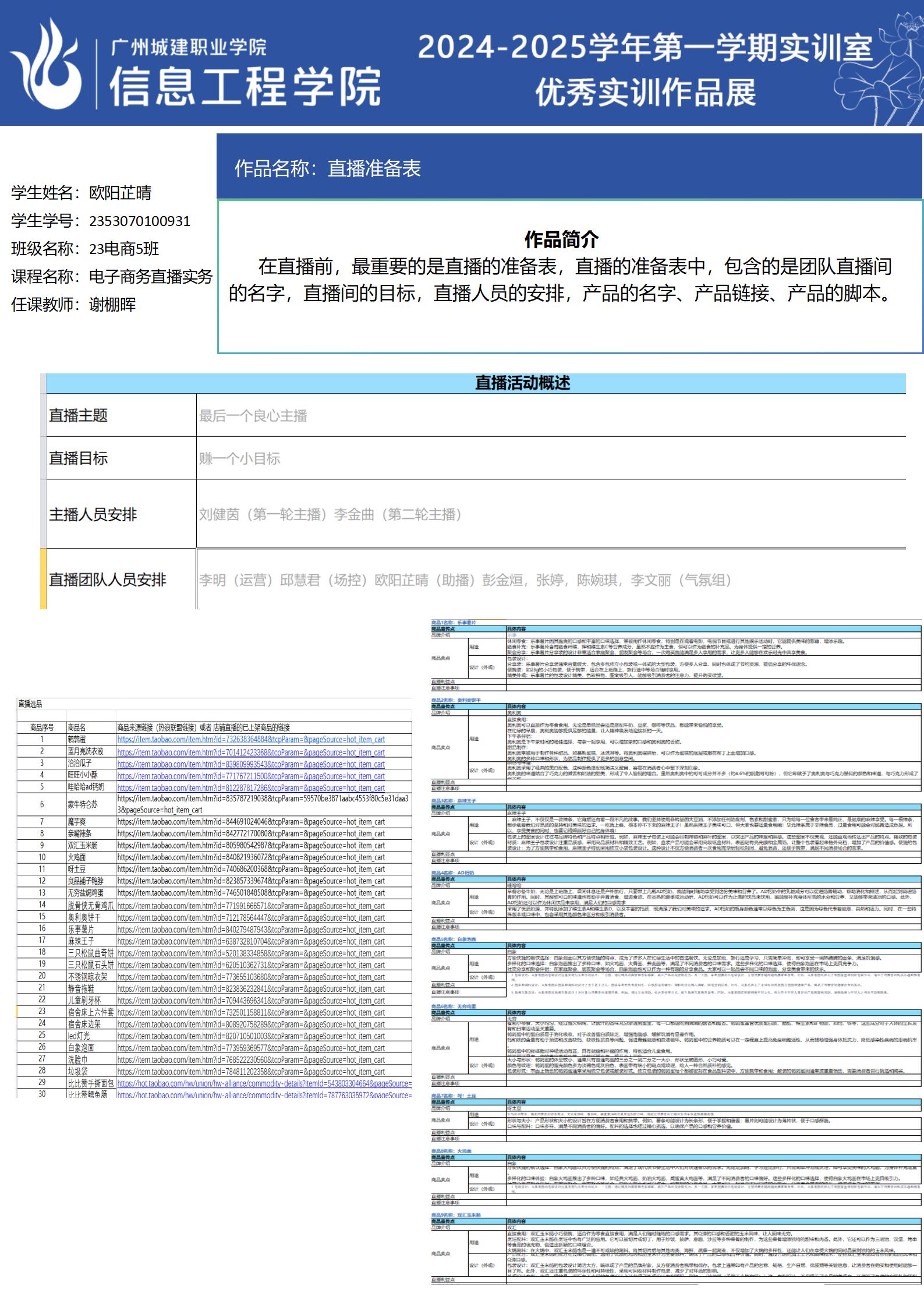Open the Taobao link for 鹌鹑蛋
Screen dimensions: 924x1307
point(250,740)
